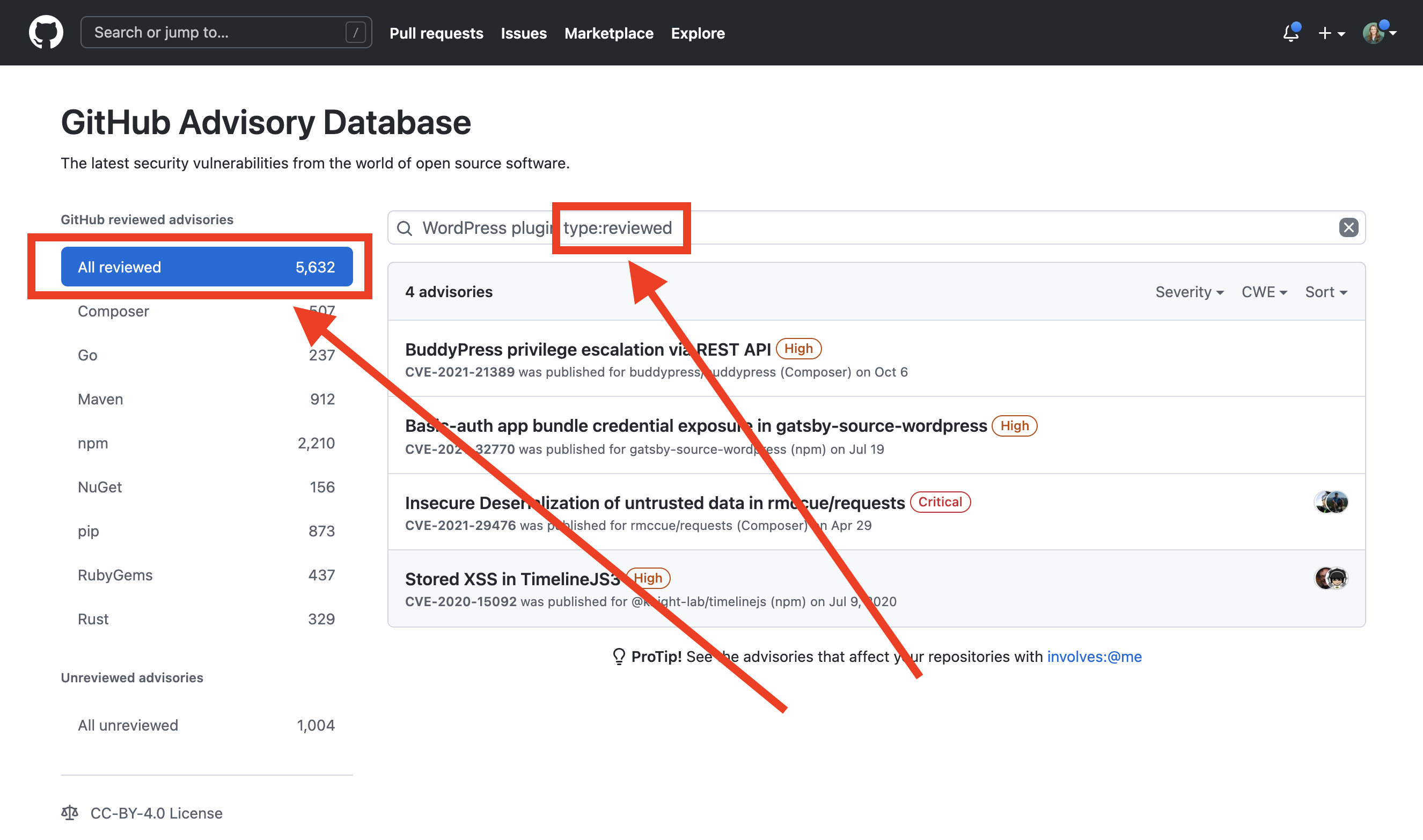Screen dimensions: 1423x840
Task: Open the Sort options dropdown
Action: coord(1325,291)
